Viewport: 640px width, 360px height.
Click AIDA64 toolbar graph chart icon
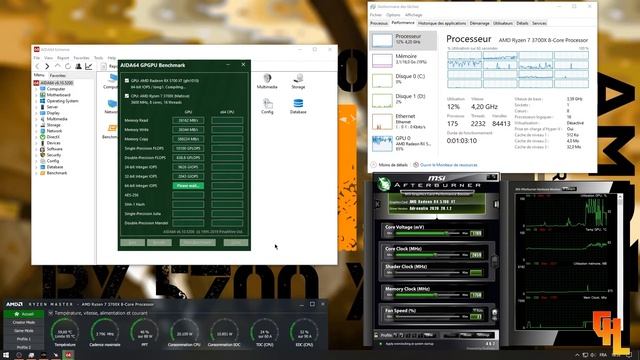point(89,66)
